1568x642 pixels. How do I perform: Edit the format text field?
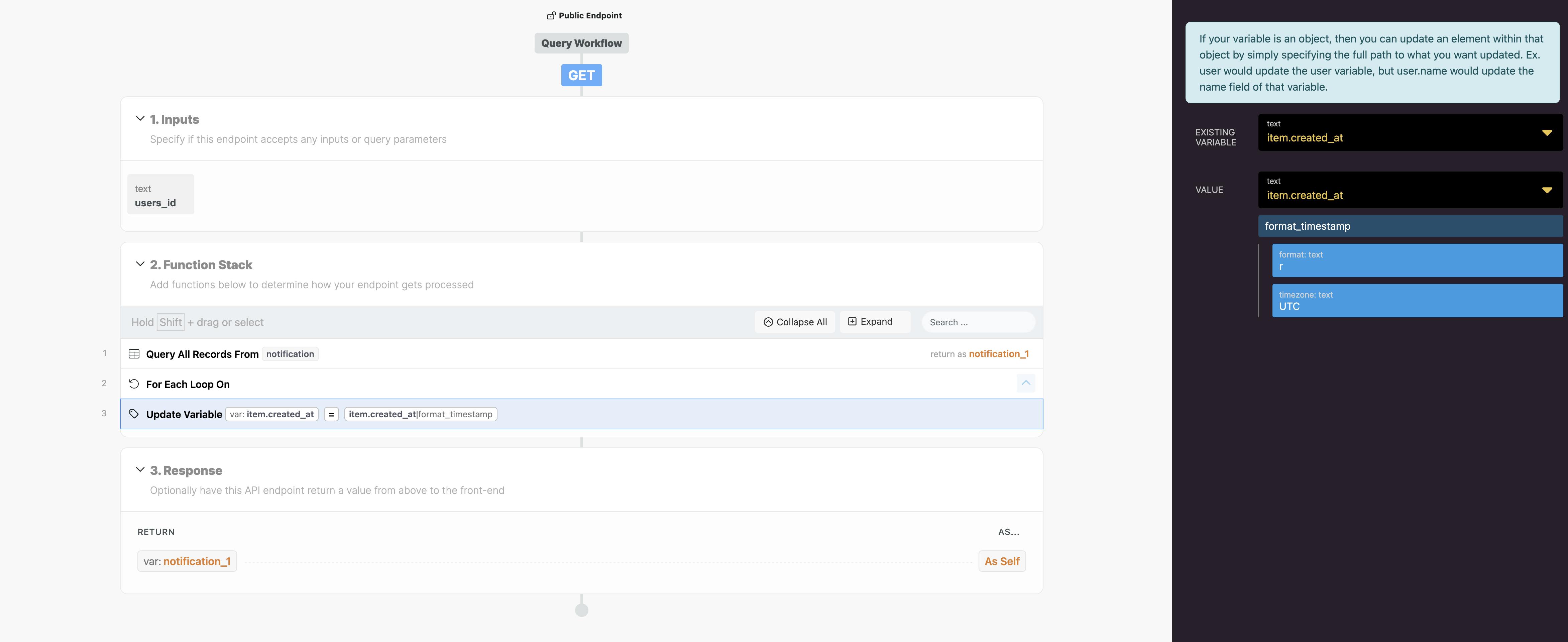click(1417, 261)
